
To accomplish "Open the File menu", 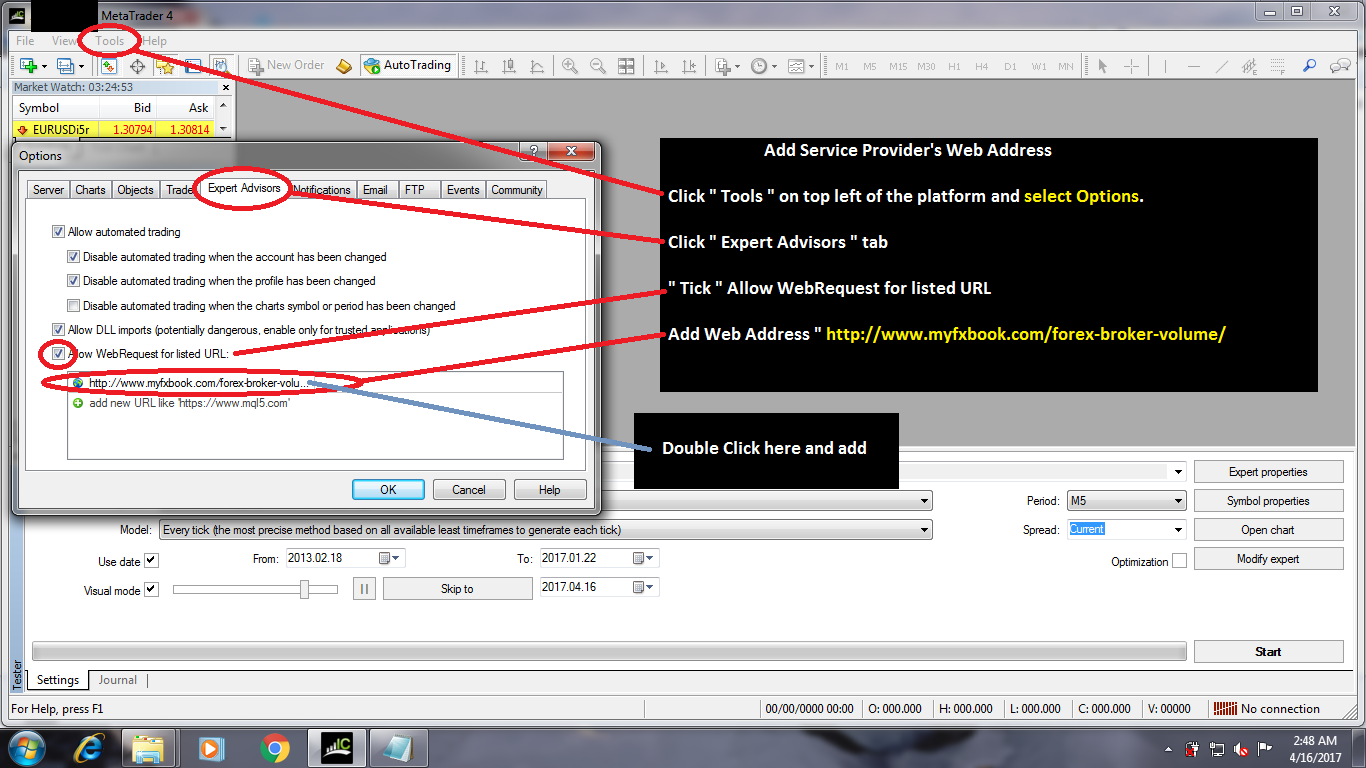I will (25, 41).
